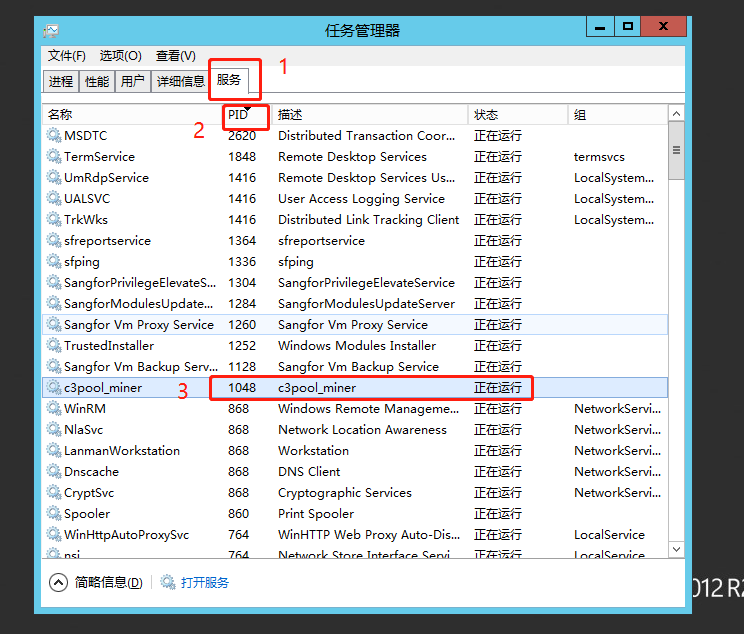
Task: Sort by the 名称 column header
Action: click(x=60, y=115)
